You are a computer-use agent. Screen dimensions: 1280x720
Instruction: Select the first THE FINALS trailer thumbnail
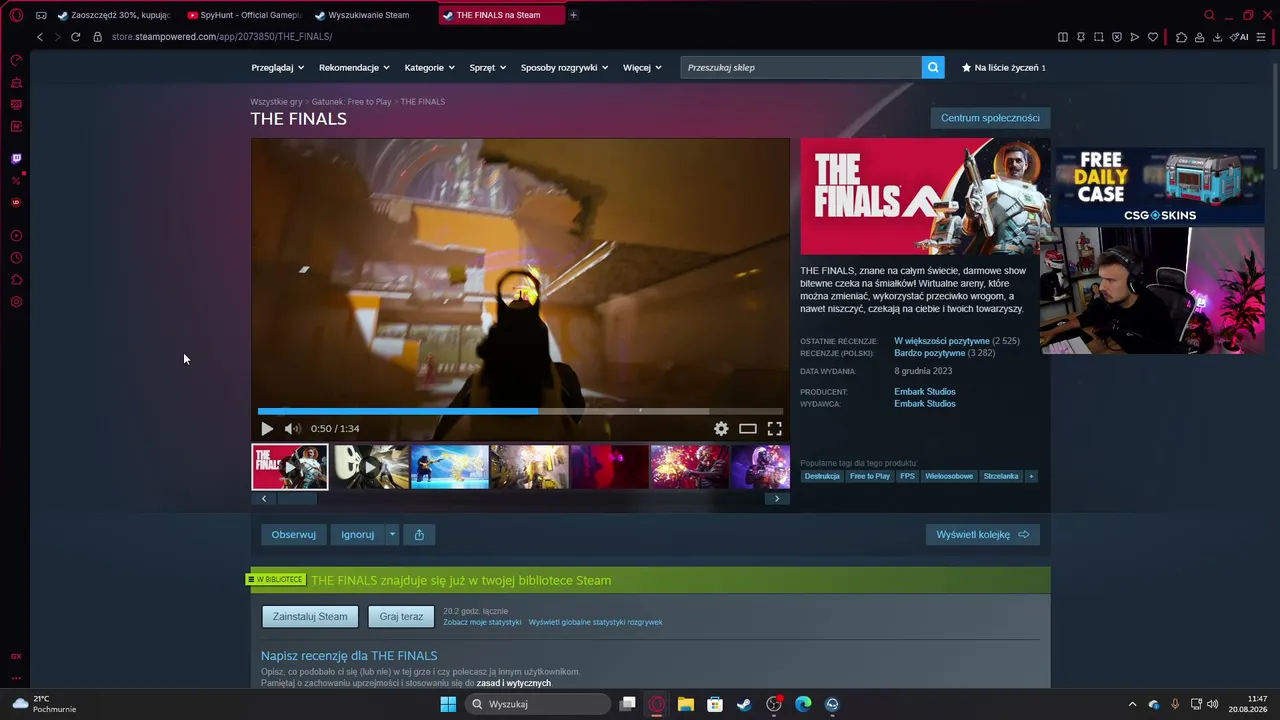point(290,467)
